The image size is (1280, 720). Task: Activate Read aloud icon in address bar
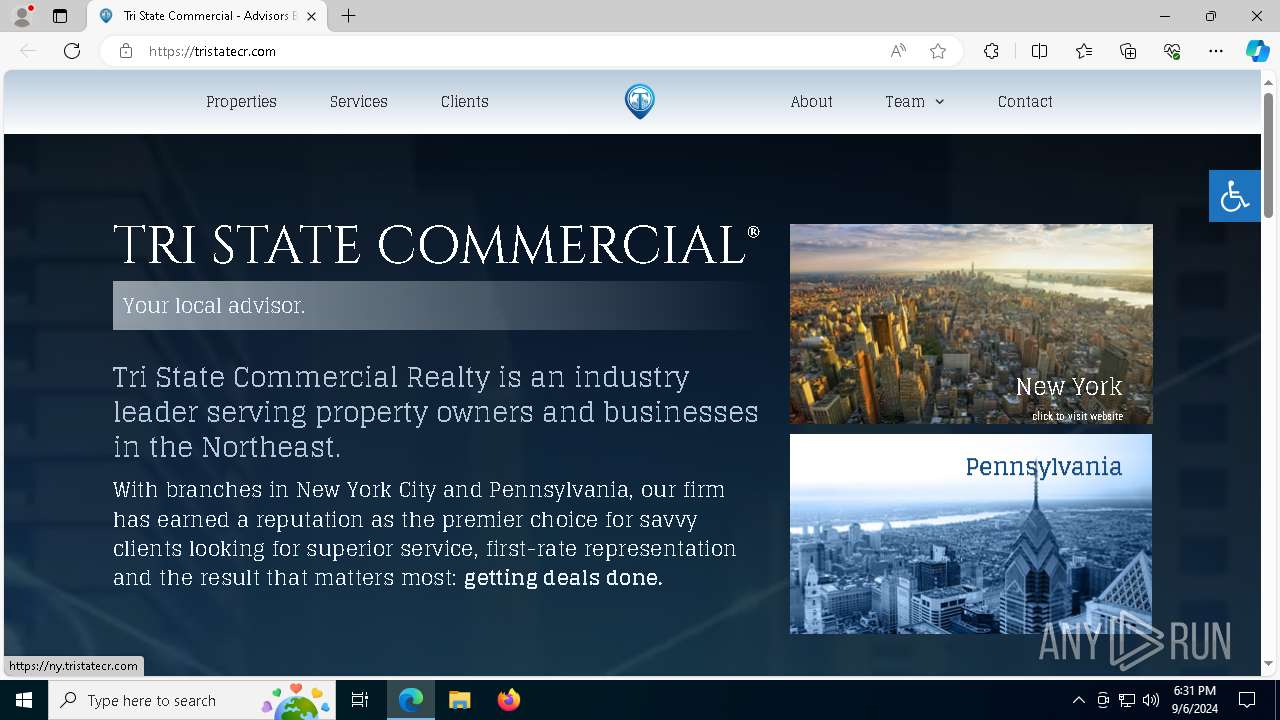pos(898,51)
